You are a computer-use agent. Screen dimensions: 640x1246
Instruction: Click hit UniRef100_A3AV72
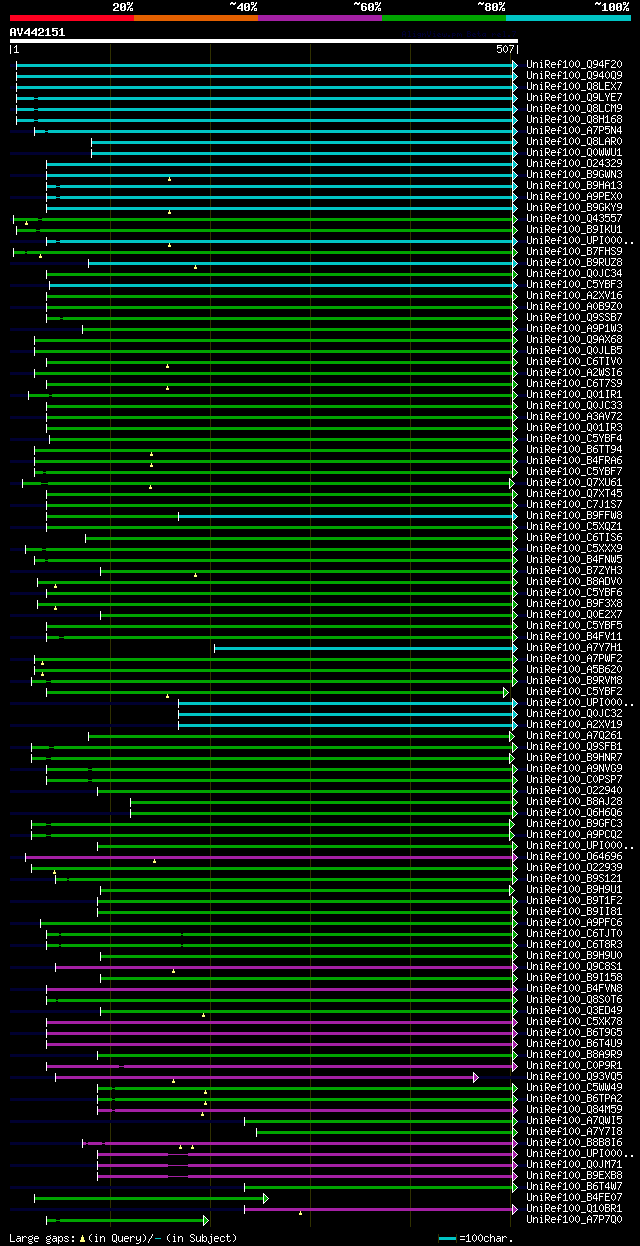click(x=573, y=417)
